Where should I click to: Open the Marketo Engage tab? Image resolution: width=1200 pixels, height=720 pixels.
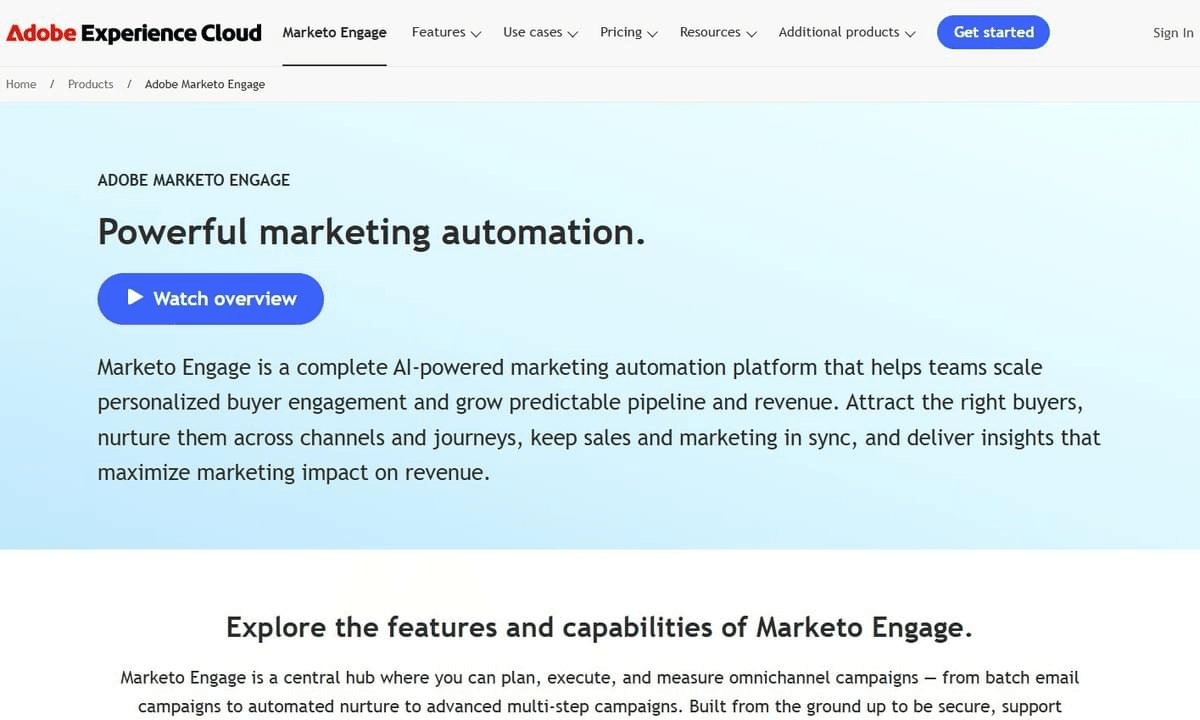coord(334,32)
